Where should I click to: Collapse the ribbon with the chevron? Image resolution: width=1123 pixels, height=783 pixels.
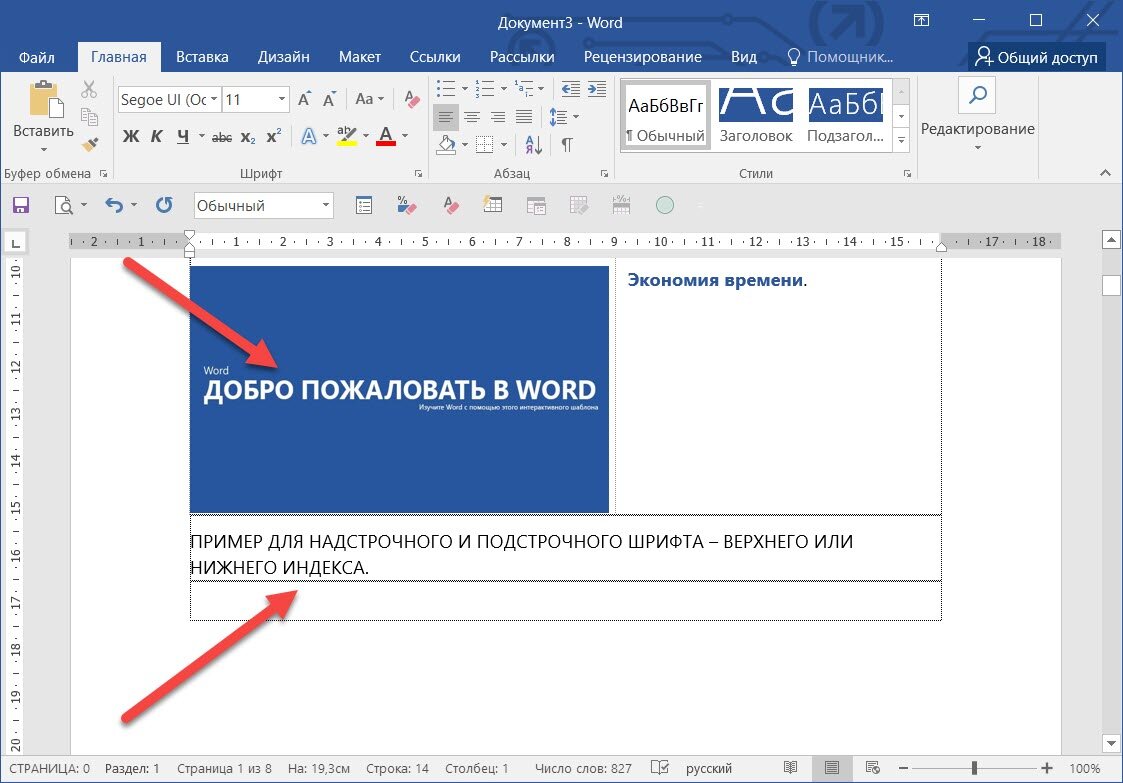(x=1105, y=173)
